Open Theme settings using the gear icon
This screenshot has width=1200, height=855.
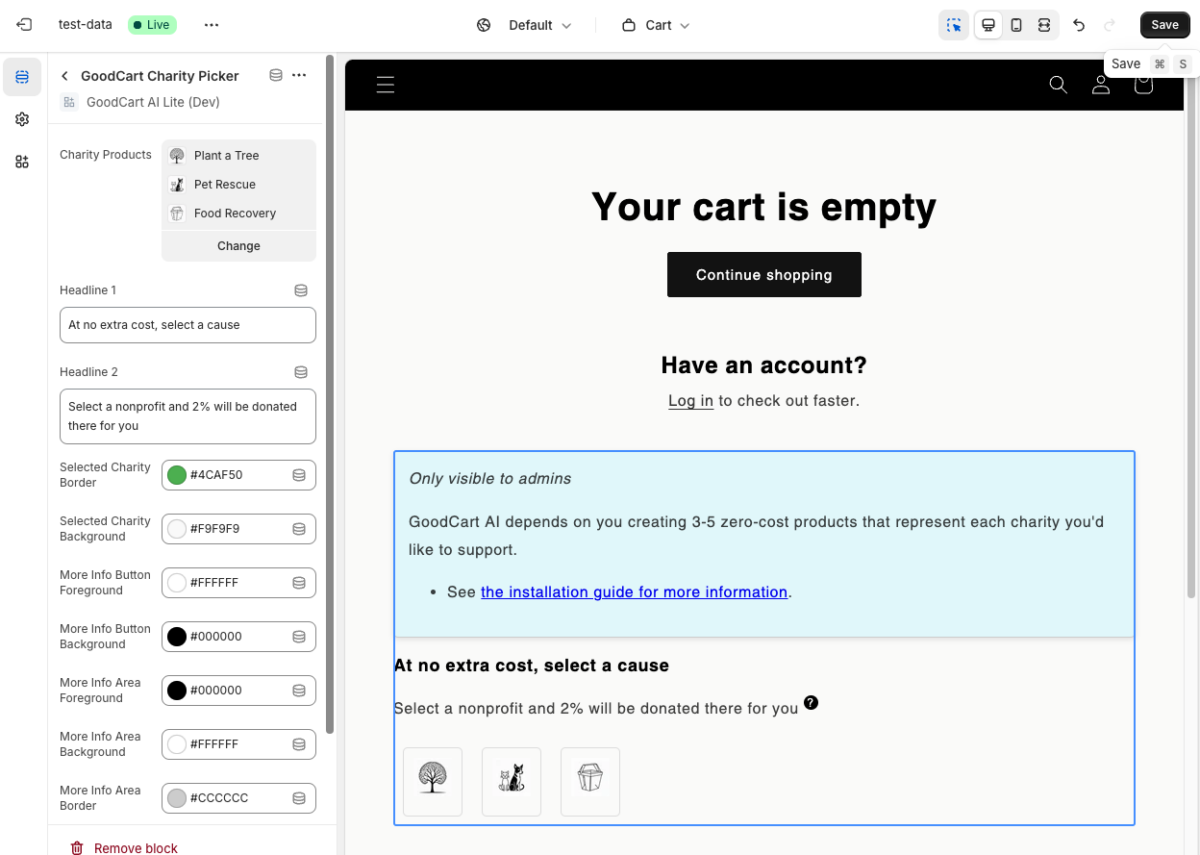click(x=21, y=118)
